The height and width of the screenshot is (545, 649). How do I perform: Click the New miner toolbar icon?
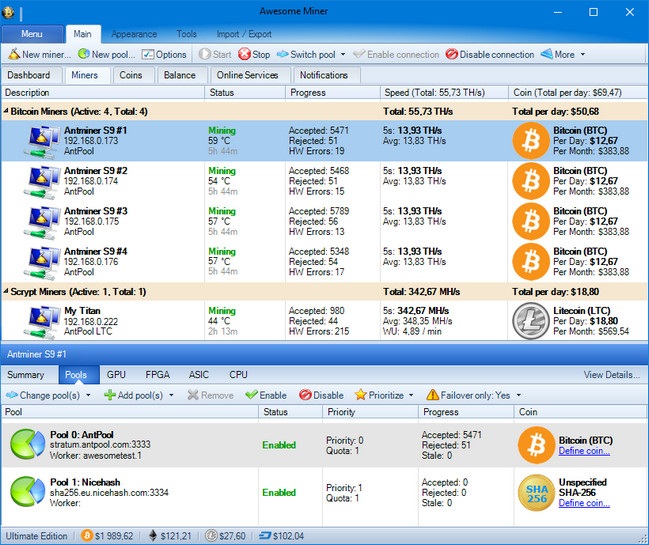coord(14,55)
